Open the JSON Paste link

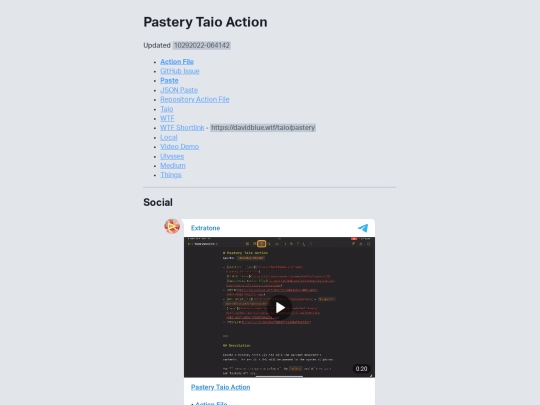tap(179, 90)
